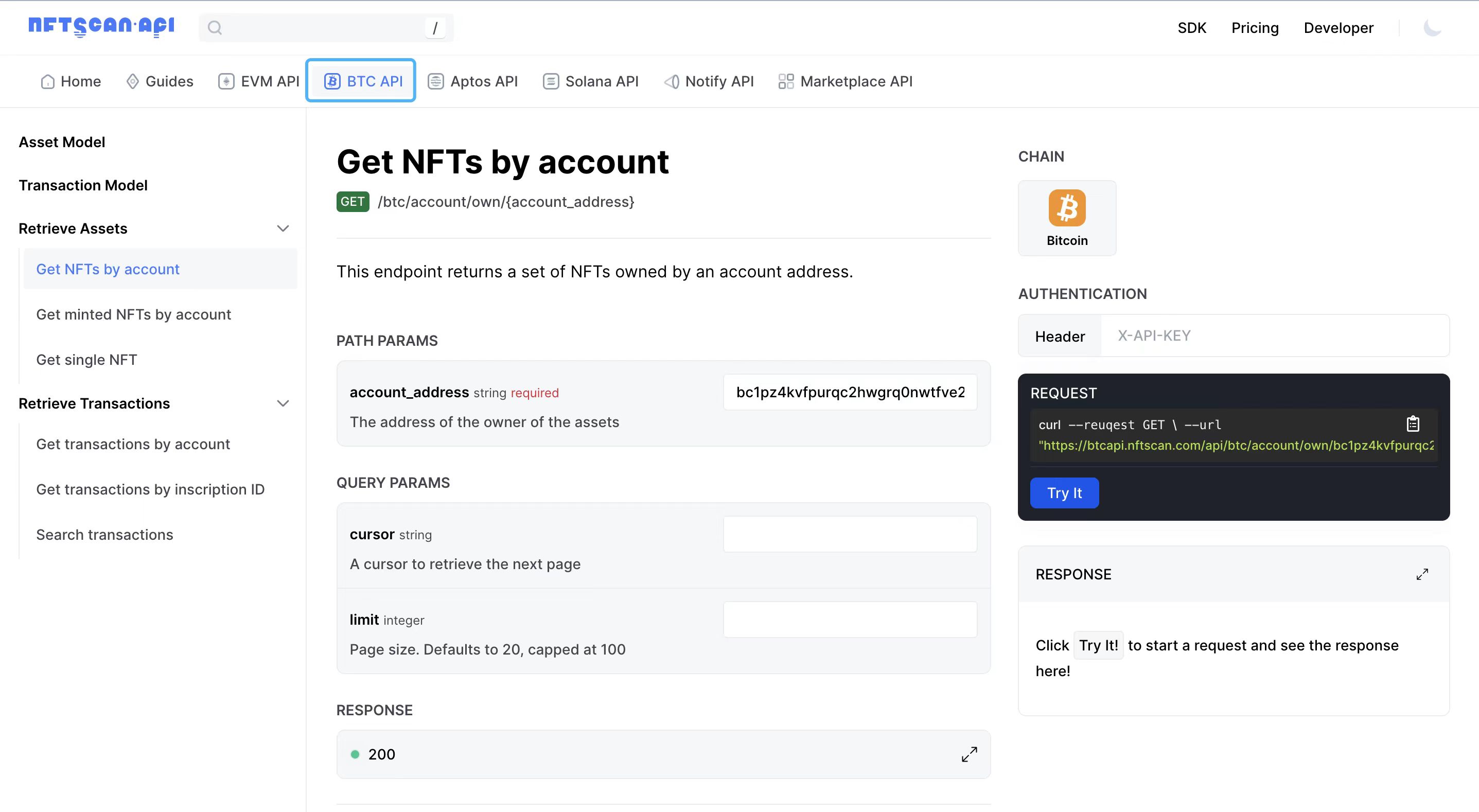Viewport: 1479px width, 812px height.
Task: Click the Try It button
Action: 1065,492
